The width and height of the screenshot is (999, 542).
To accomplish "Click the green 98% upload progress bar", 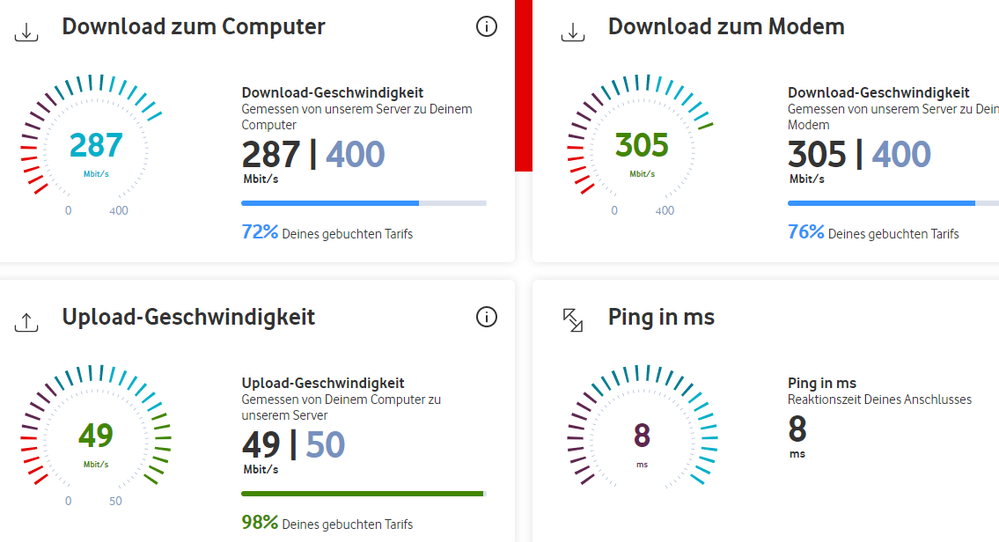I will pos(363,493).
